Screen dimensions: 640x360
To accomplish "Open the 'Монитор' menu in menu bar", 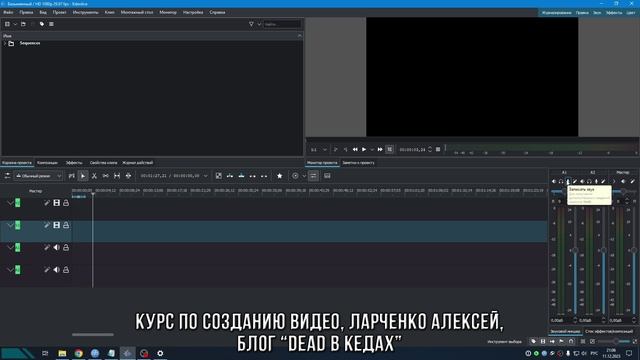I will pos(168,12).
